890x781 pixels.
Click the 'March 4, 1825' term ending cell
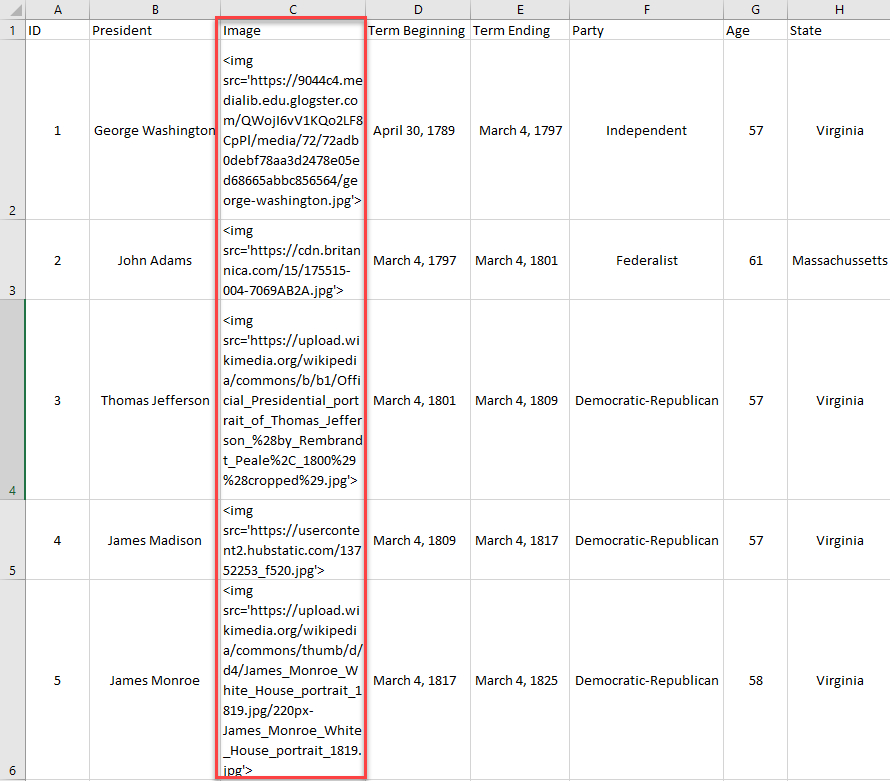[518, 680]
